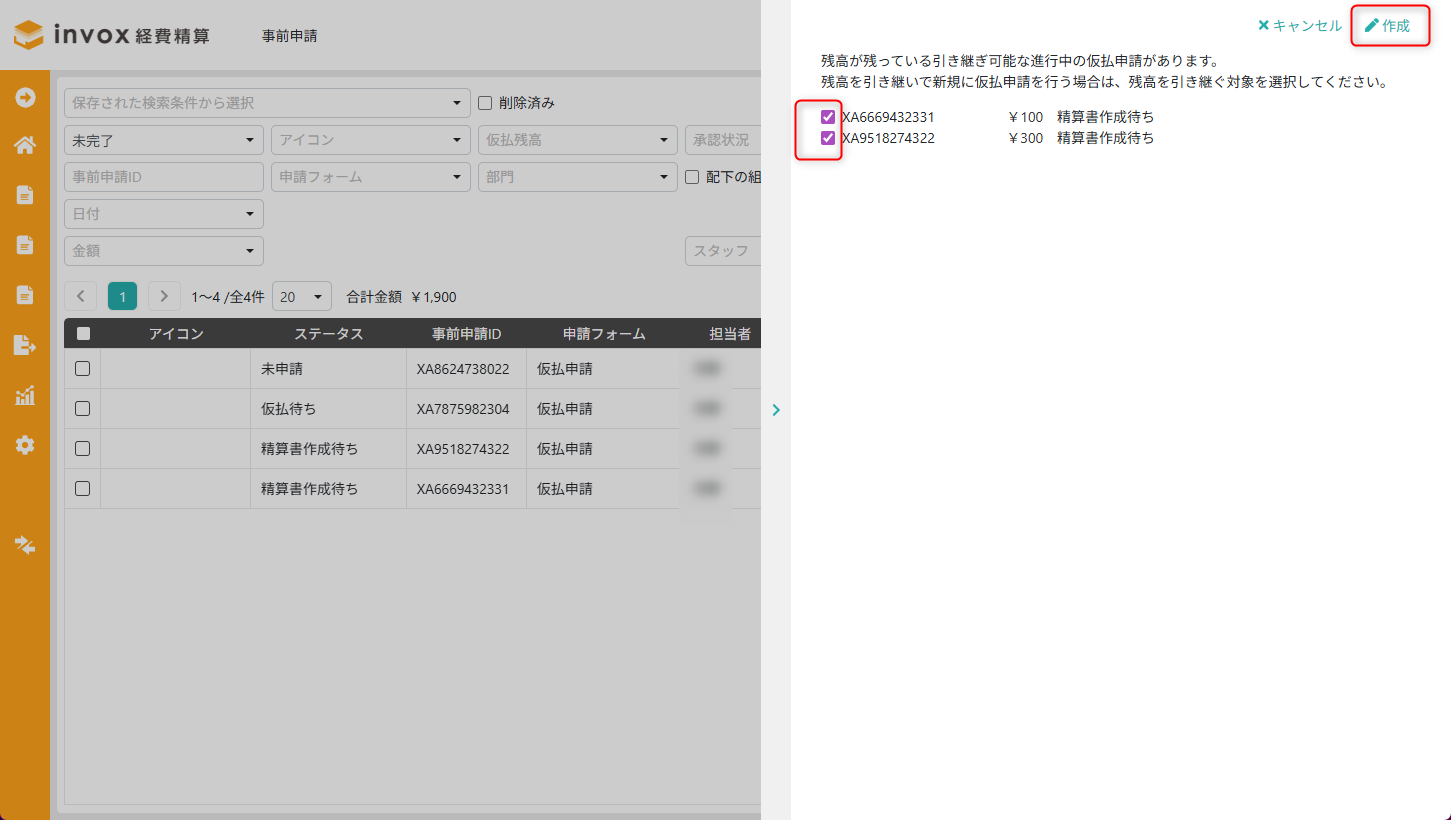Expand the sidebar with the arrow circle icon
Viewport: 1451px width, 820px height.
[x=25, y=97]
